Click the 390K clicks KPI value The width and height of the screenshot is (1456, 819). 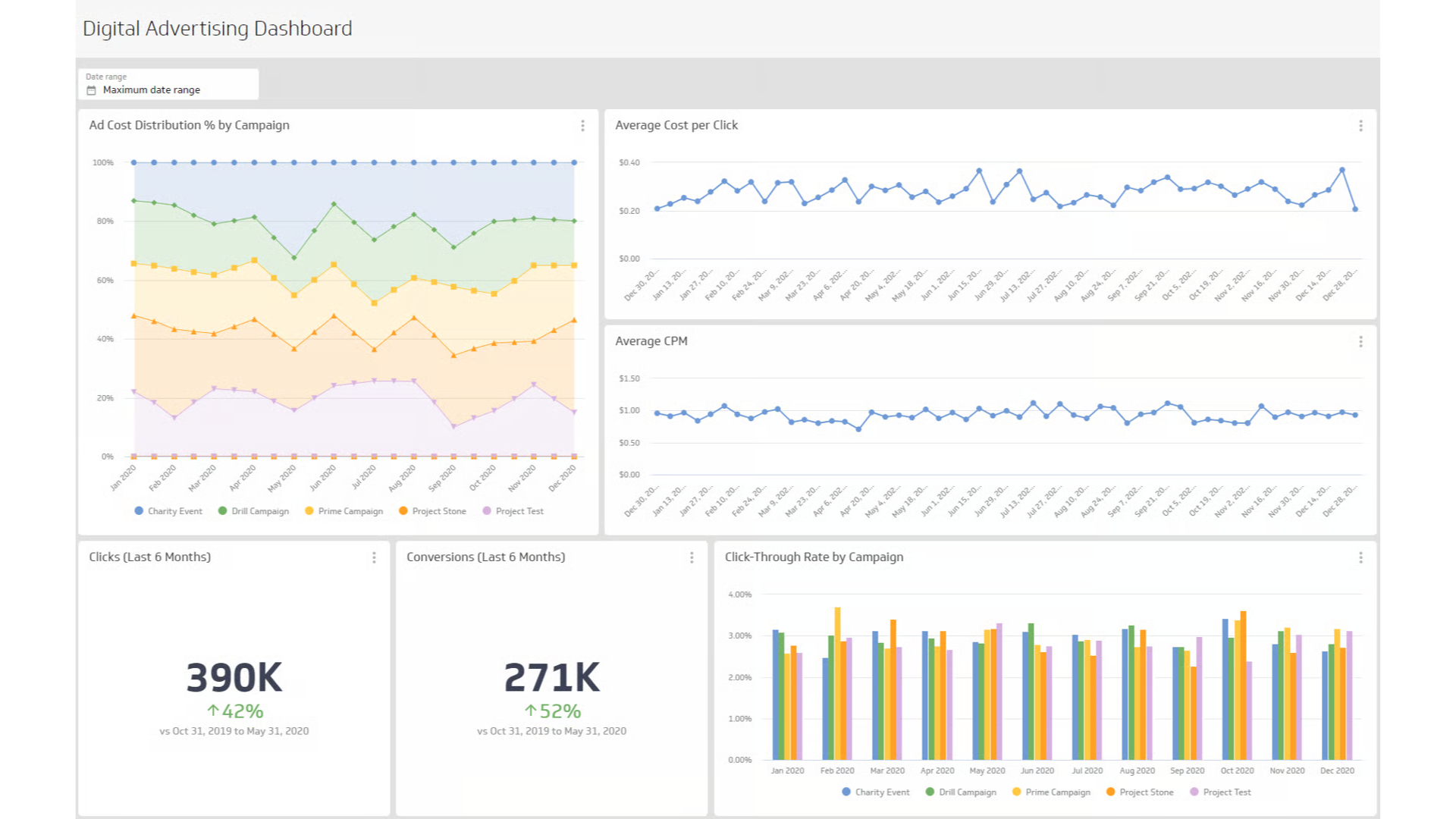pos(234,677)
